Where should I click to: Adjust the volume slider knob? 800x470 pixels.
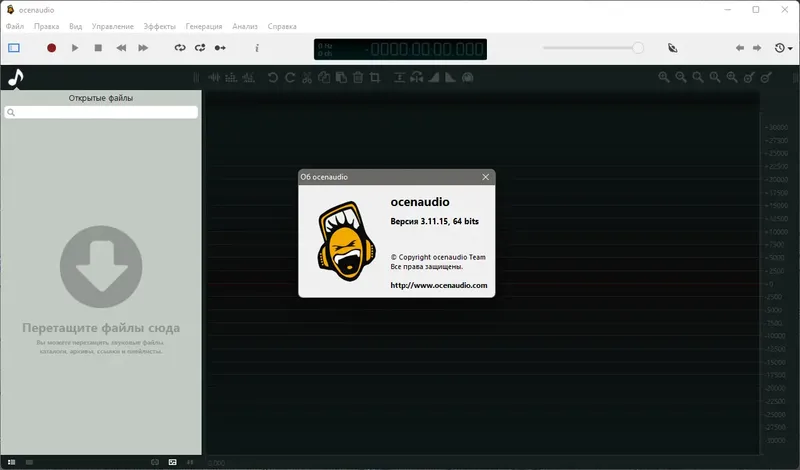(x=638, y=48)
